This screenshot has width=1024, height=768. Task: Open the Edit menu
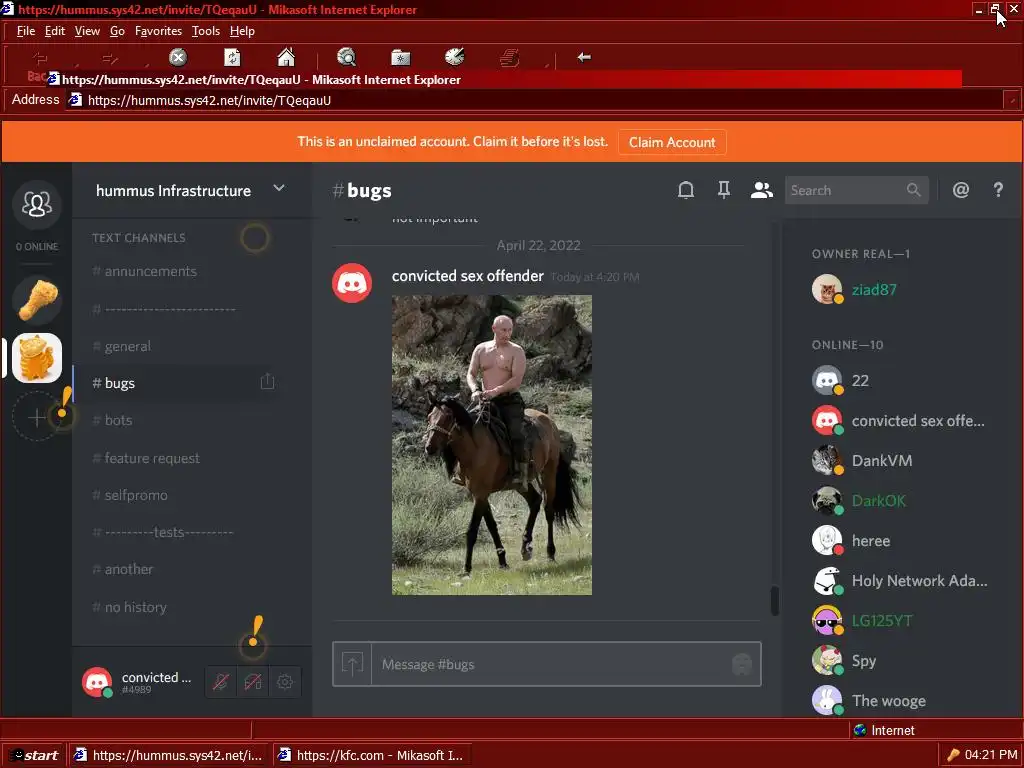(55, 31)
